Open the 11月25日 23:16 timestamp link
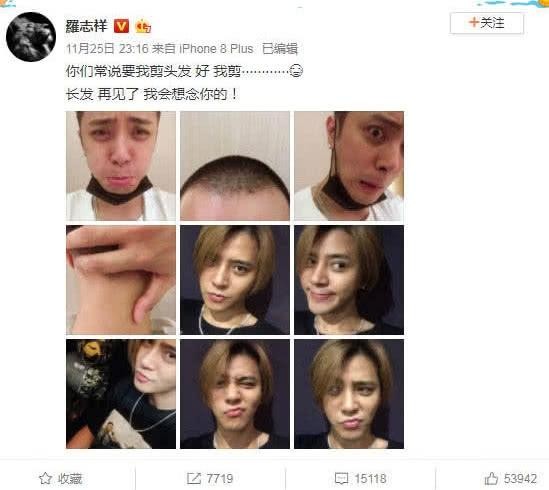The height and width of the screenshot is (490, 549). click(107, 49)
